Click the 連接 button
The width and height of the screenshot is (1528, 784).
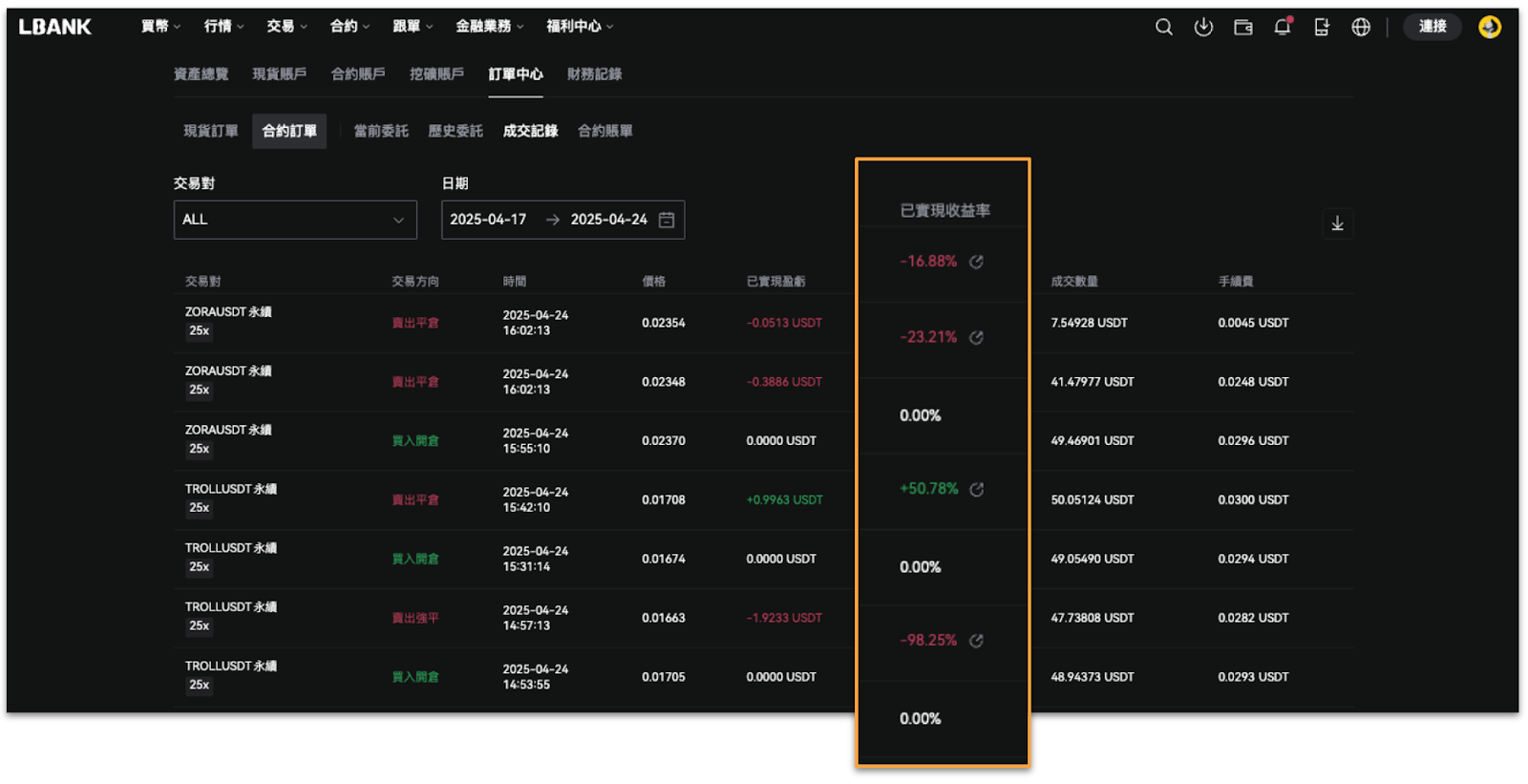1432,27
